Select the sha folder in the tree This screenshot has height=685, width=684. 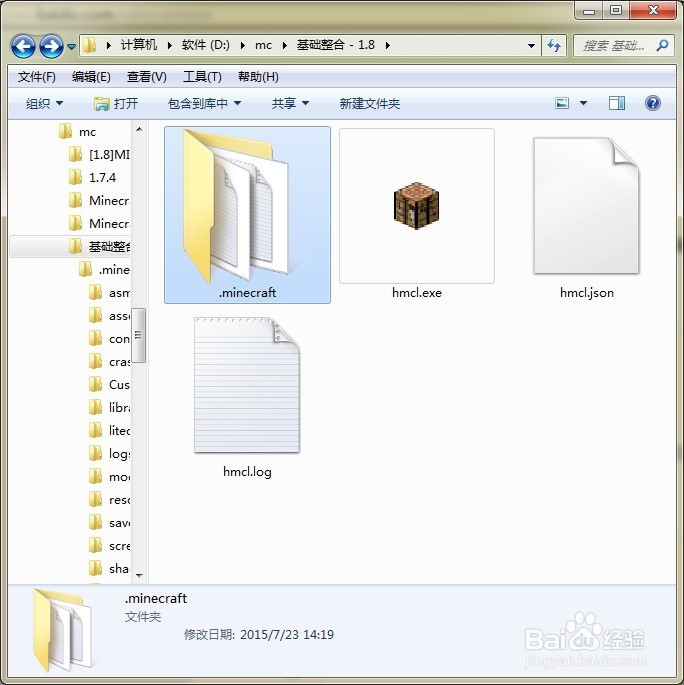click(110, 568)
